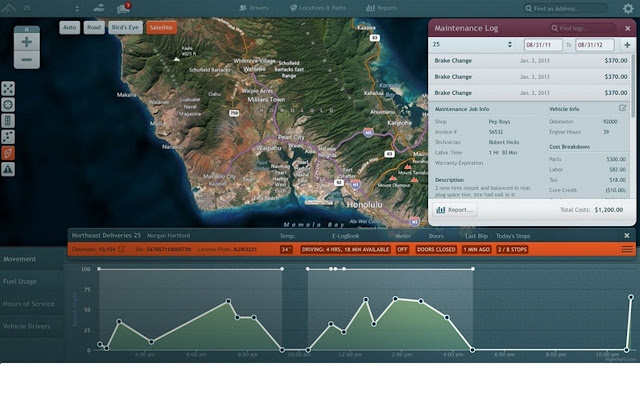This screenshot has width=640, height=400.
Task: Switch map to Satellite view
Action: (160, 28)
